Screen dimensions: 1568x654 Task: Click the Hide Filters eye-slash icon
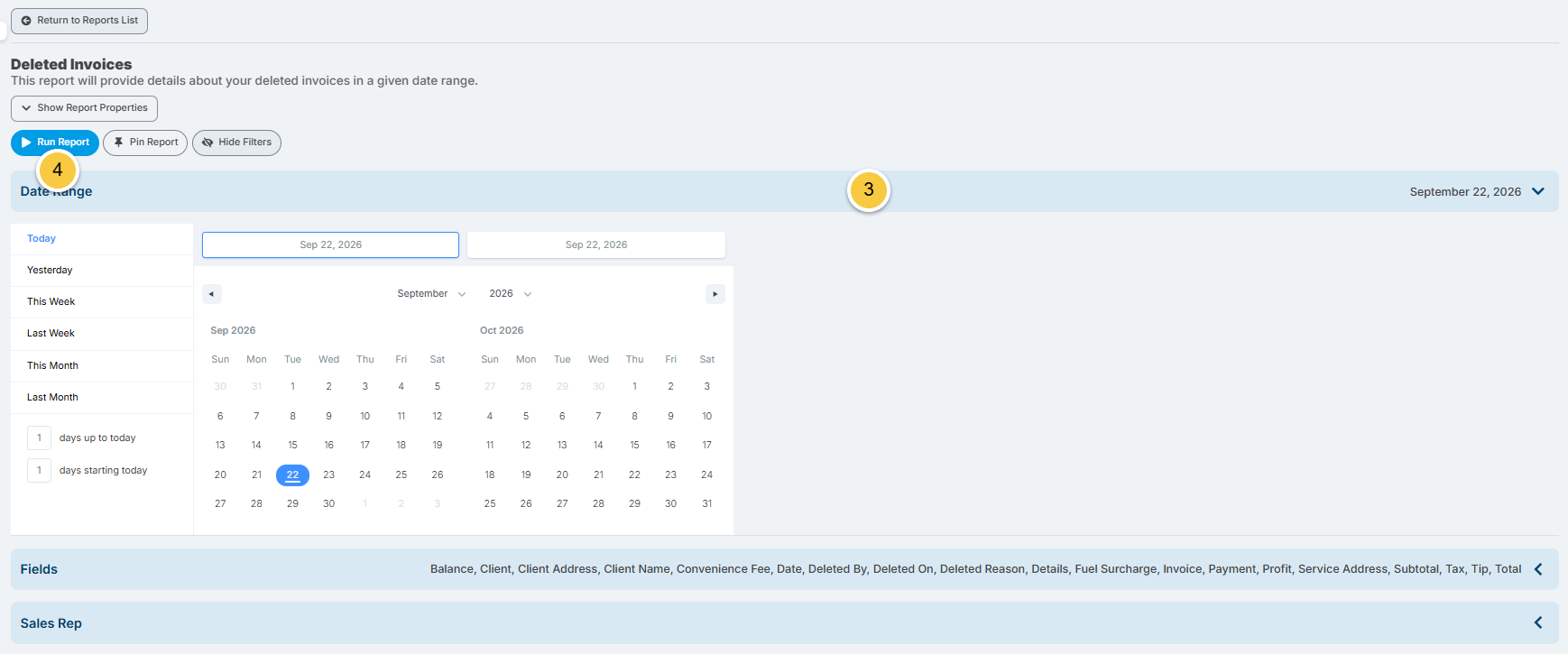coord(208,143)
